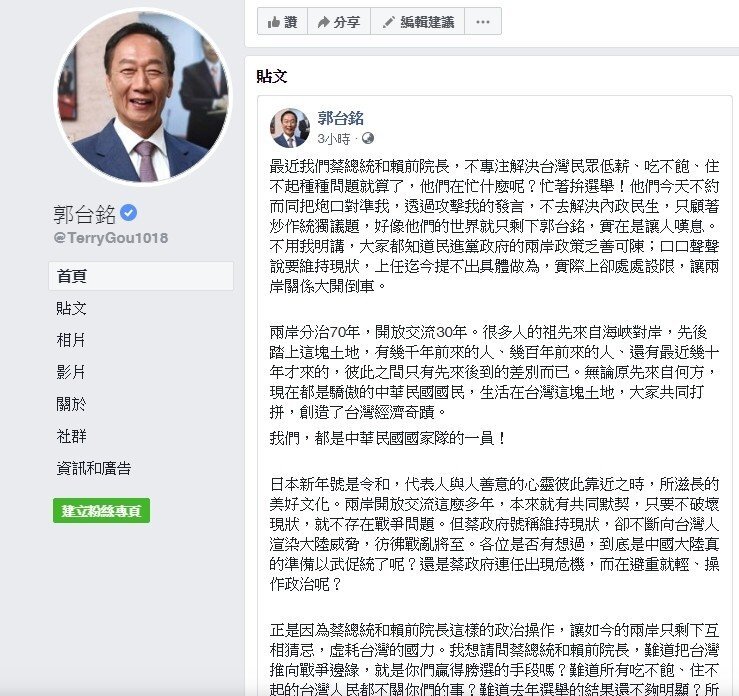Click the globe public-audience icon on post
739x696 pixels.
pyautogui.click(x=368, y=138)
